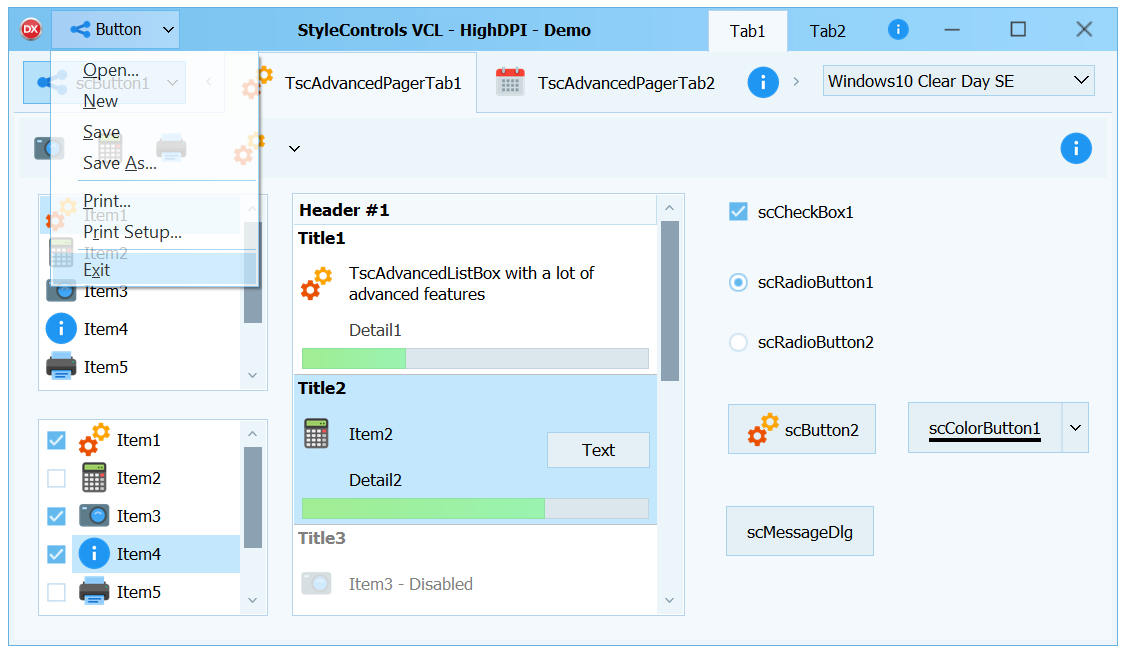
Task: Switch to Tab2 in the title bar
Action: (828, 31)
